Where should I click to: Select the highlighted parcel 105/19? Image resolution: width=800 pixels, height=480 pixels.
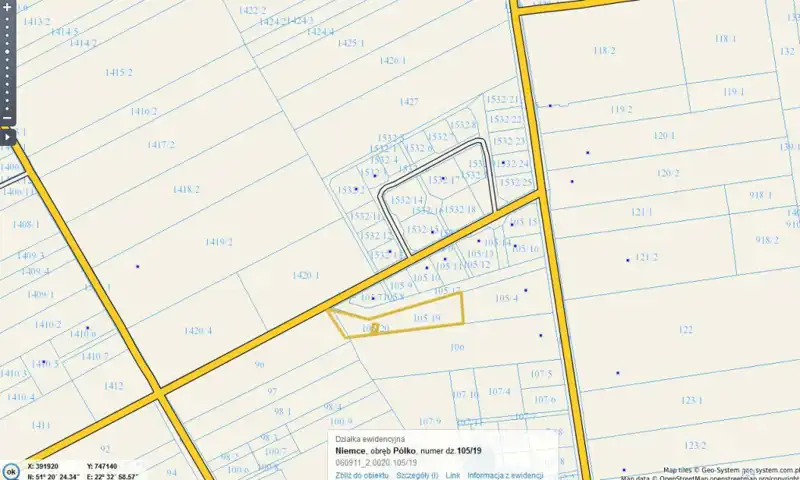tap(427, 318)
